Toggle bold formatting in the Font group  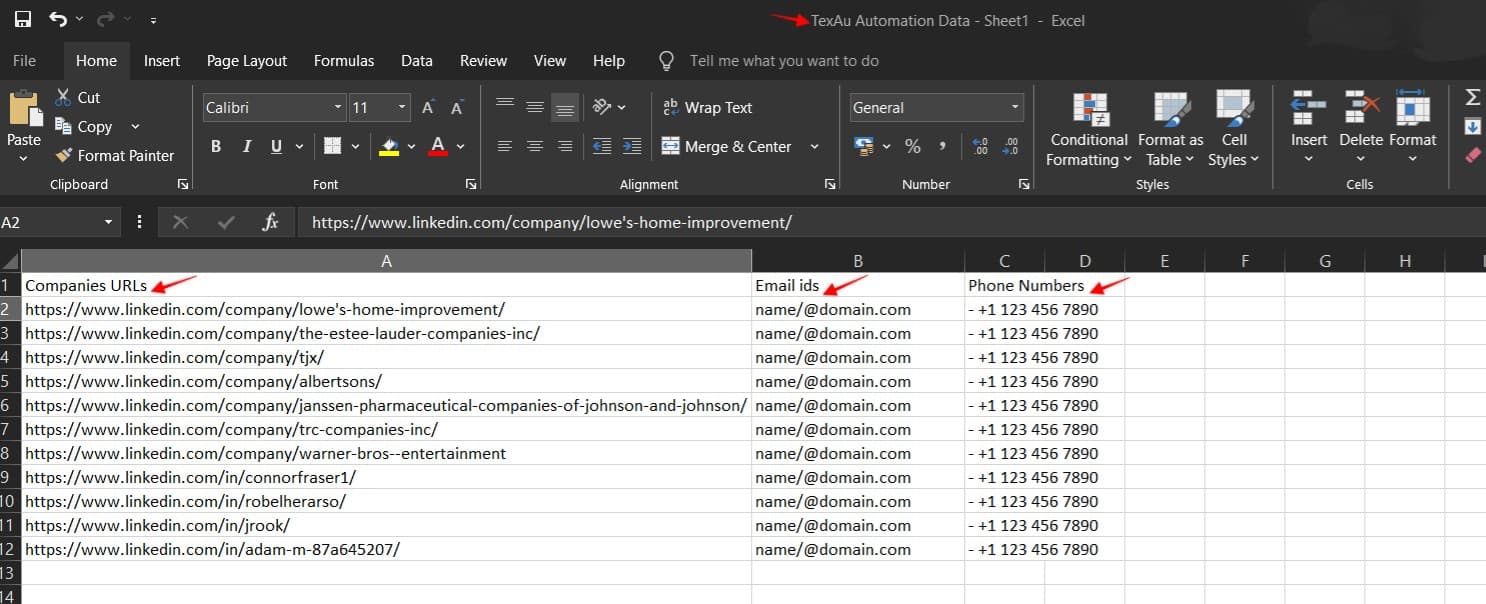[x=215, y=146]
